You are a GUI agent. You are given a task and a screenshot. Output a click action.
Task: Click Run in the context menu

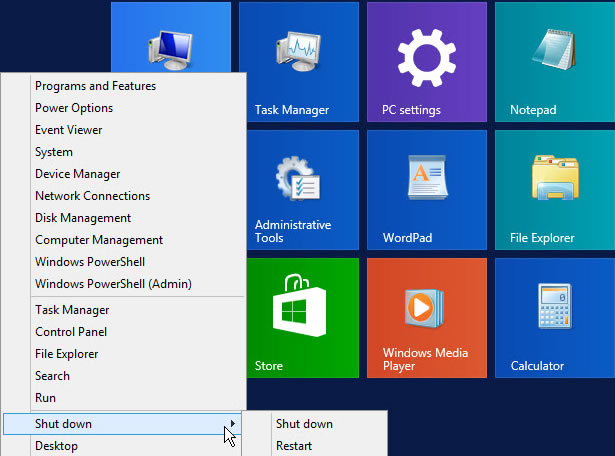click(x=45, y=398)
